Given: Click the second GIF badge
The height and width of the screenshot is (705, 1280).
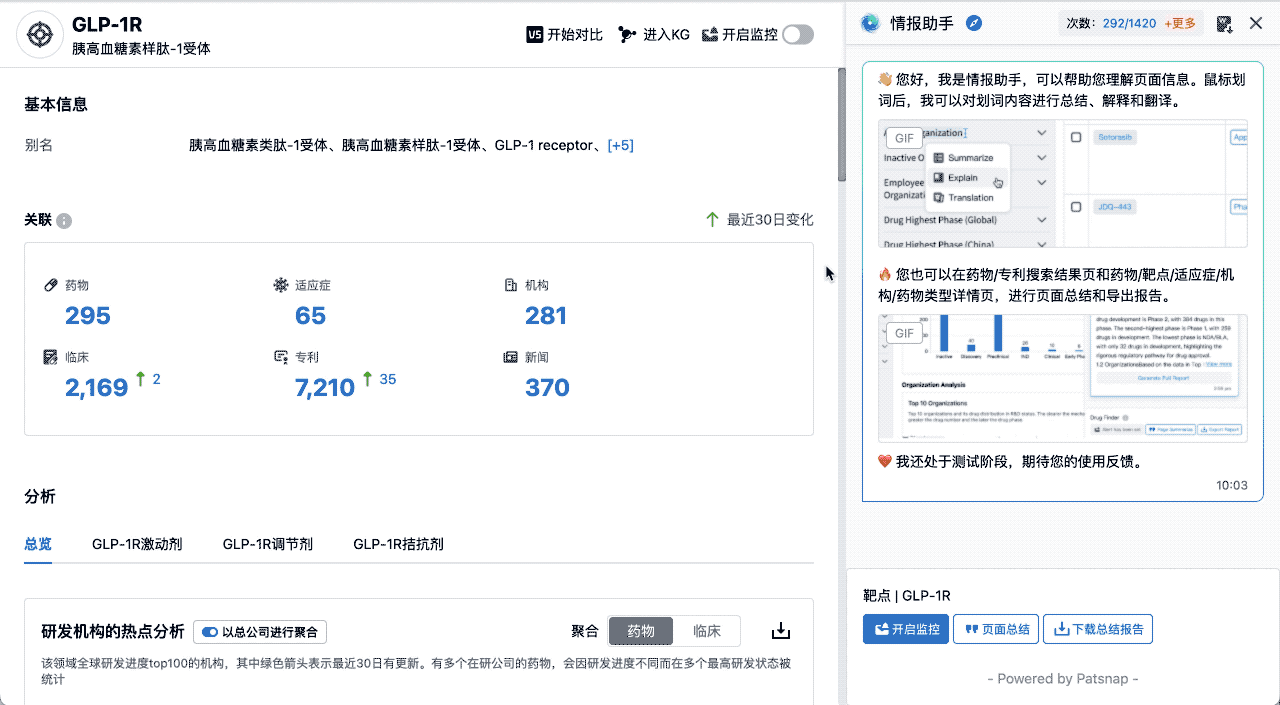Looking at the screenshot, I should [905, 333].
